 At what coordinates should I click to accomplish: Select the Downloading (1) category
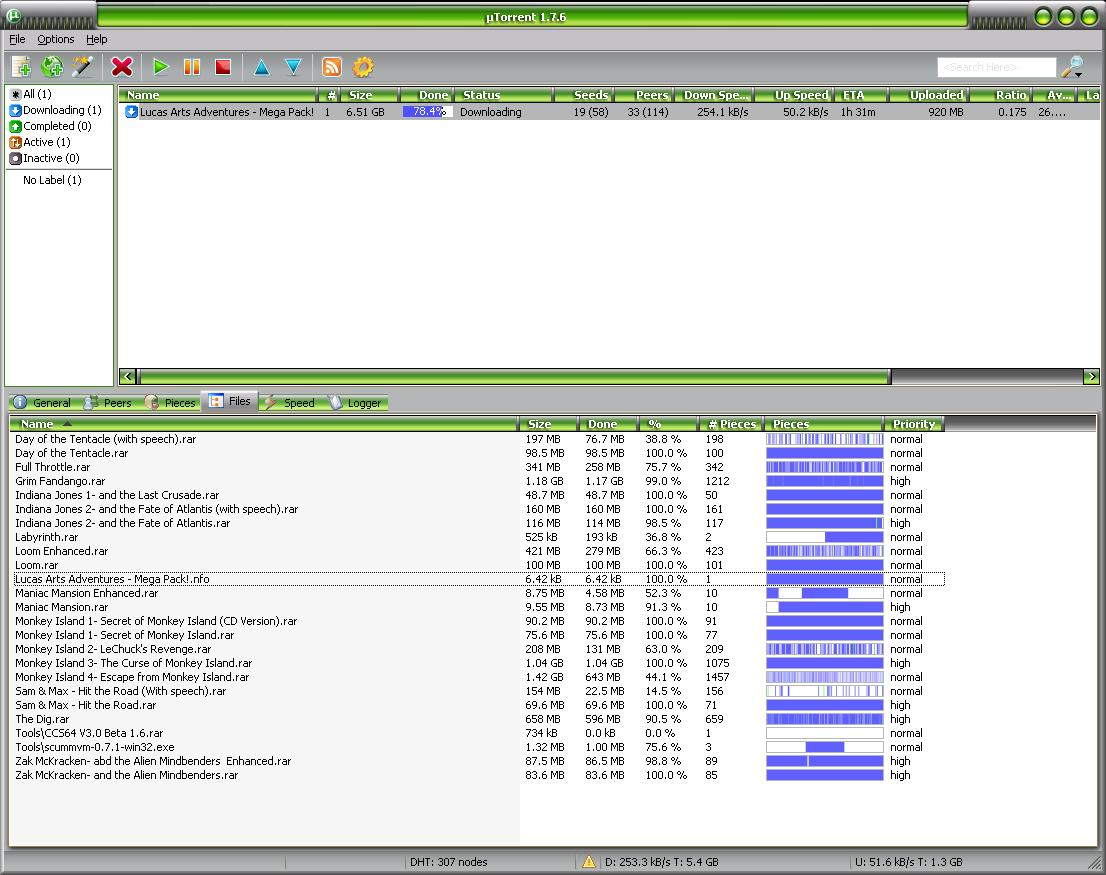point(62,110)
